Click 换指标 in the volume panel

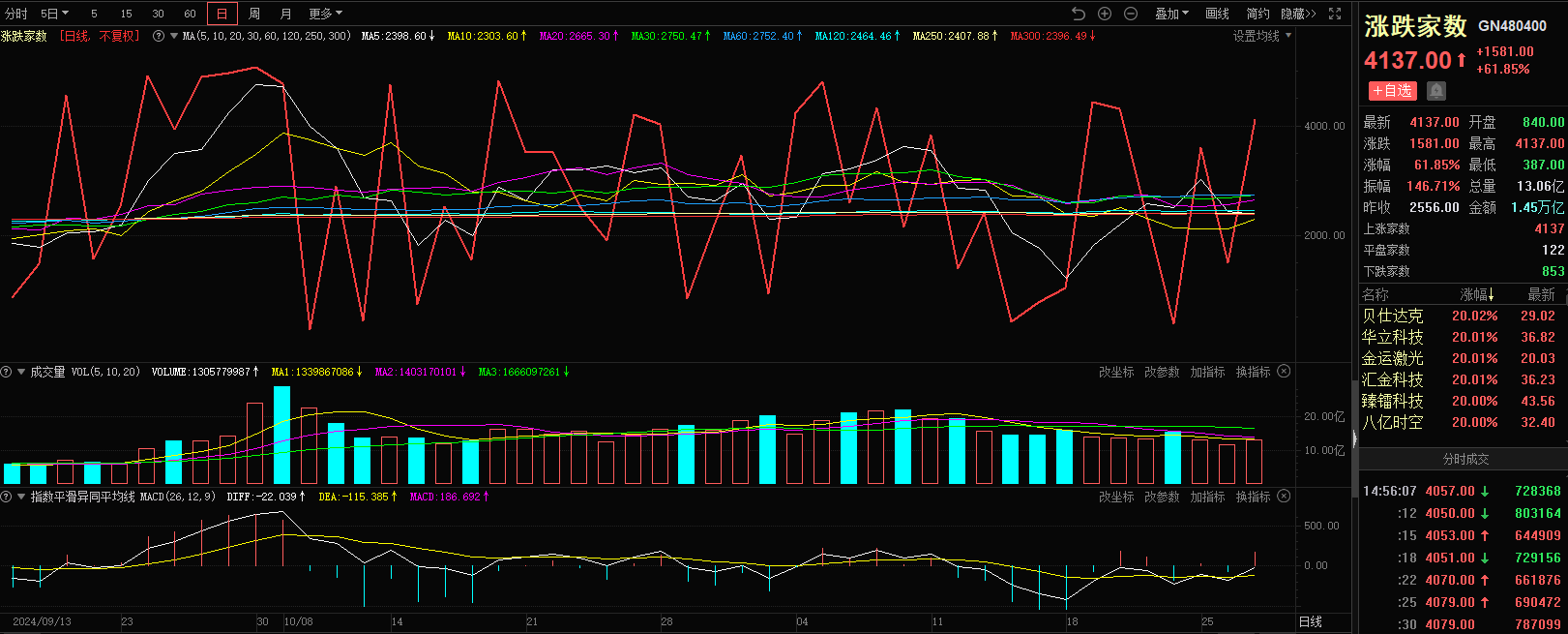pos(1253,372)
